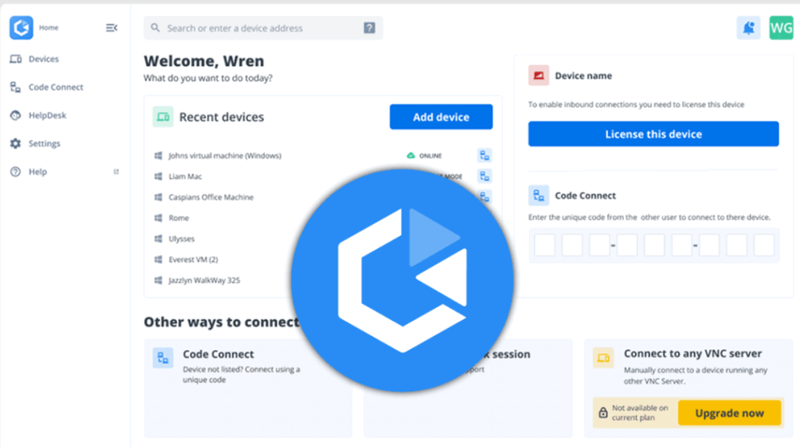Click the Help question-circle icon in the sidebar
The height and width of the screenshot is (447, 800).
click(15, 171)
